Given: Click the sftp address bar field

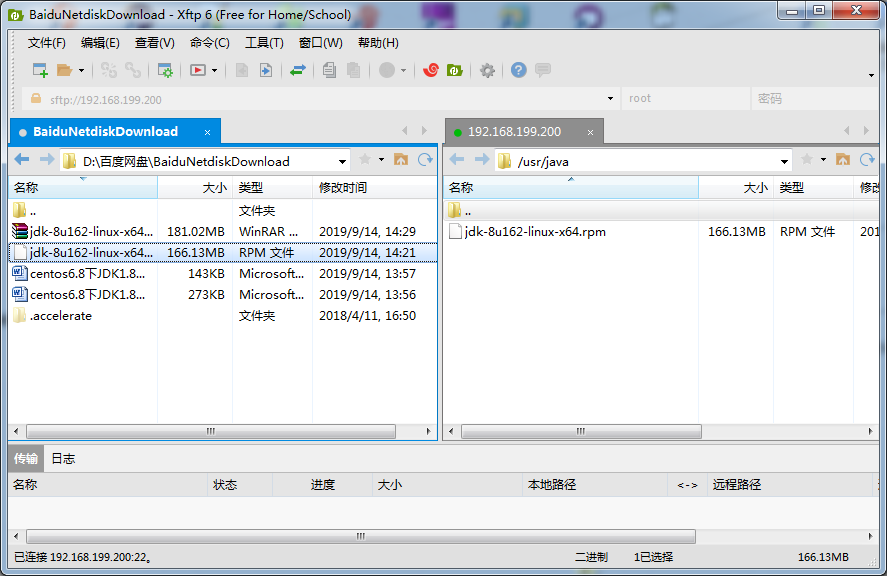Looking at the screenshot, I should 320,99.
